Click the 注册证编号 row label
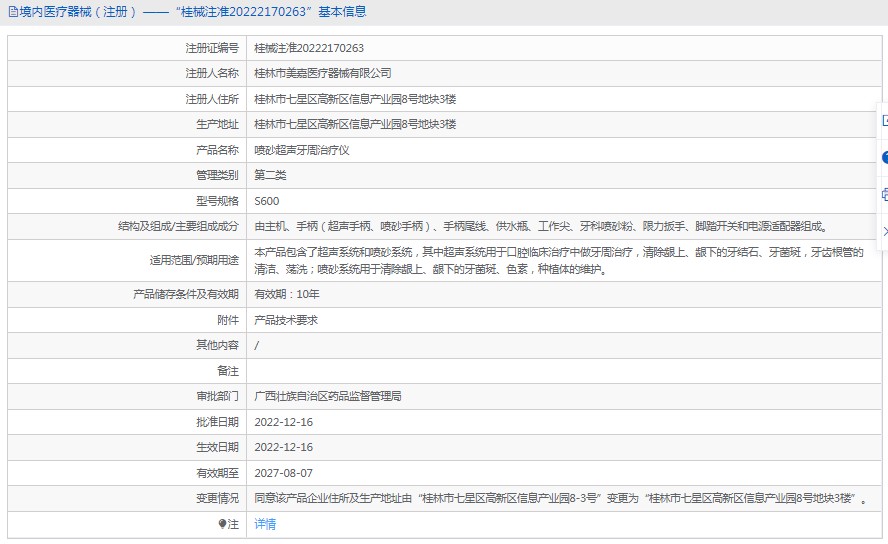 212,48
